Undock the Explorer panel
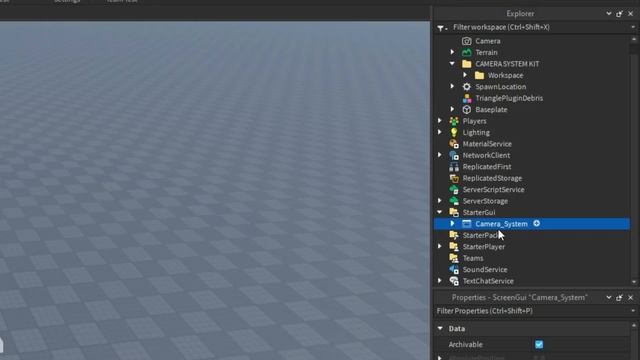Screen dimensions: 640x360 coord(620,13)
